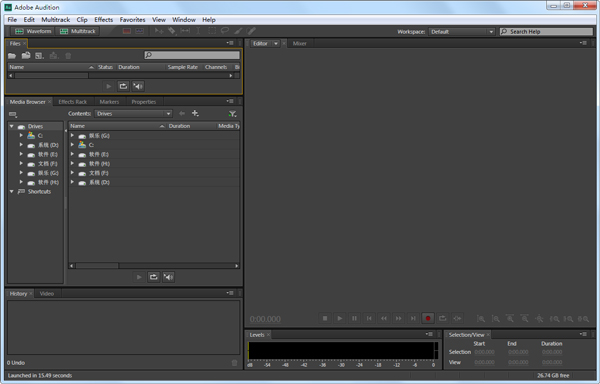
Task: Click the Rewind button in transport
Action: pos(384,318)
